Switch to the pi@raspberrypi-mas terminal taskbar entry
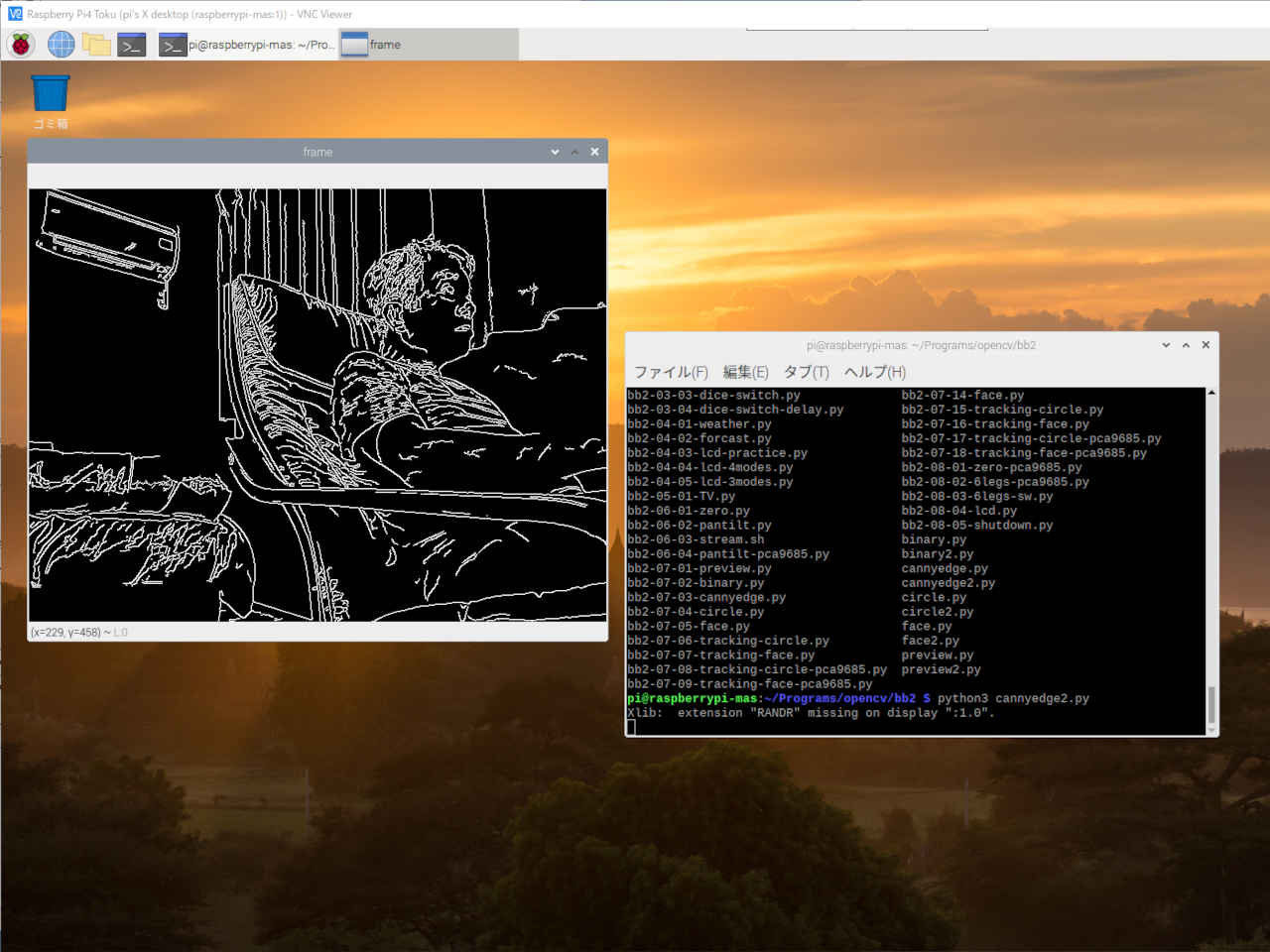 point(246,45)
